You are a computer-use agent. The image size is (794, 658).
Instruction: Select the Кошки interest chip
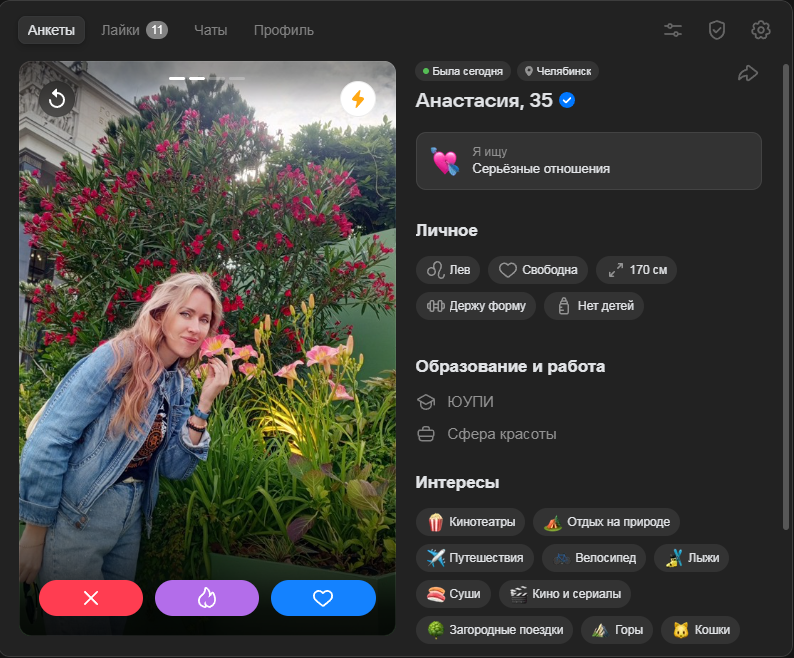point(700,630)
